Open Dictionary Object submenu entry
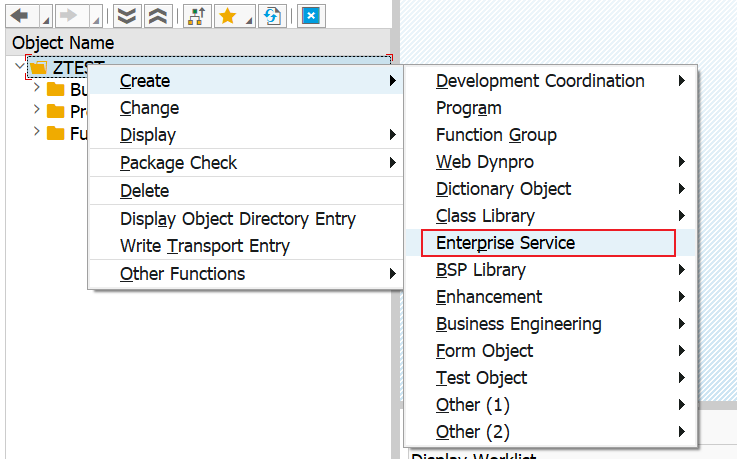Screen dimensions: 737x459 (550, 189)
